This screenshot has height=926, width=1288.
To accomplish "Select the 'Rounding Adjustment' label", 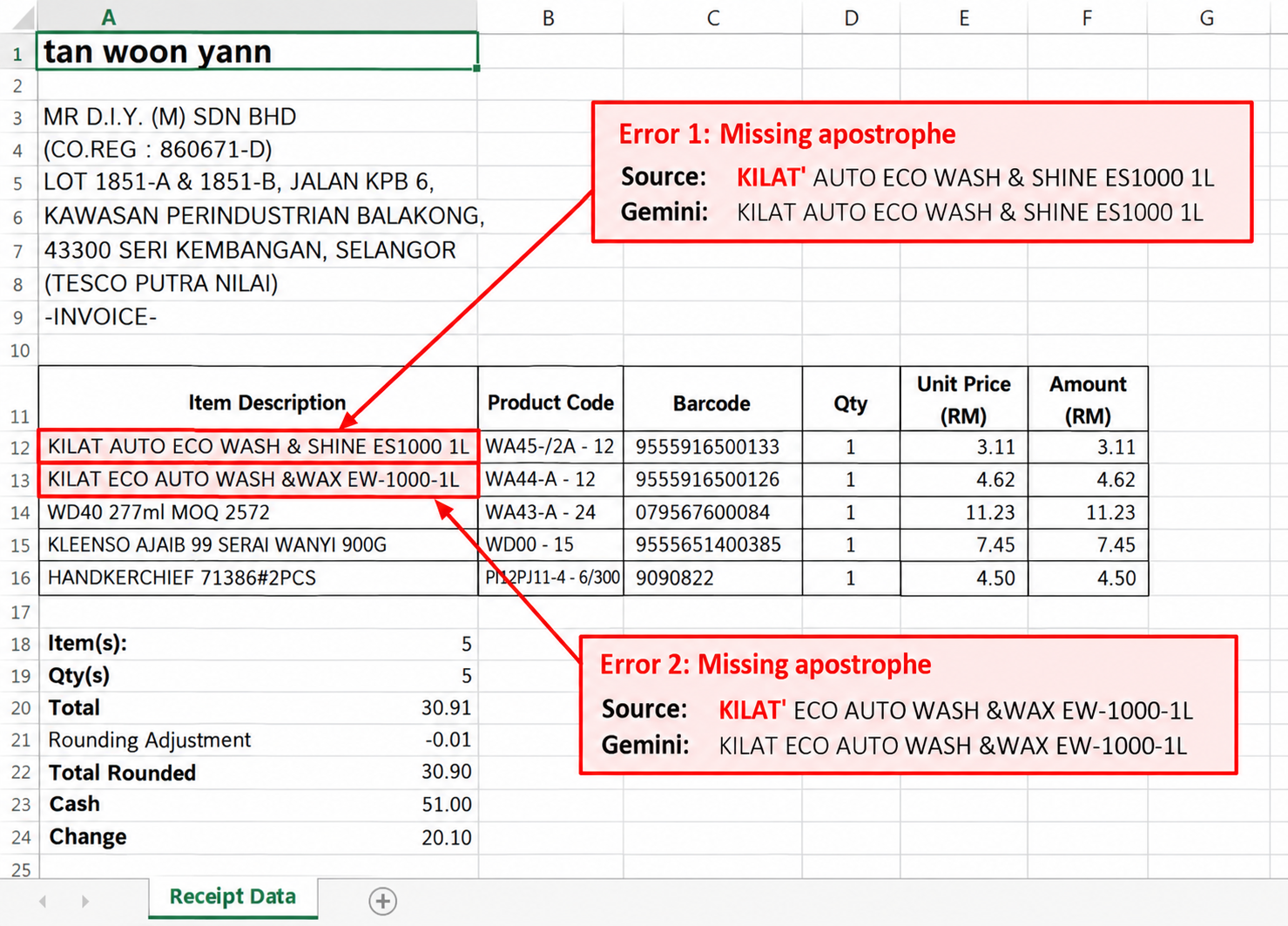I will click(149, 740).
